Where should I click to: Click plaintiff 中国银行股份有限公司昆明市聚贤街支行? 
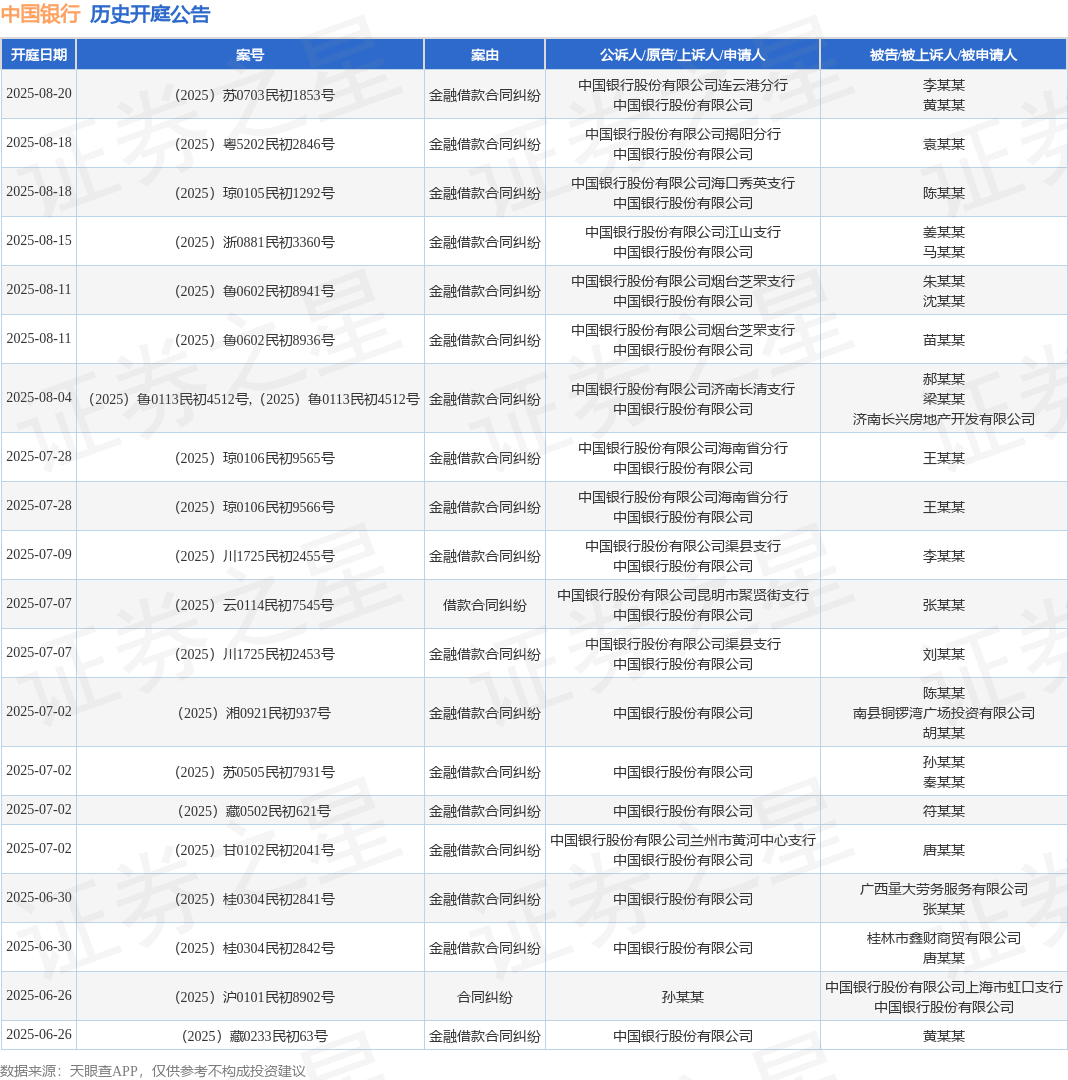point(682,594)
